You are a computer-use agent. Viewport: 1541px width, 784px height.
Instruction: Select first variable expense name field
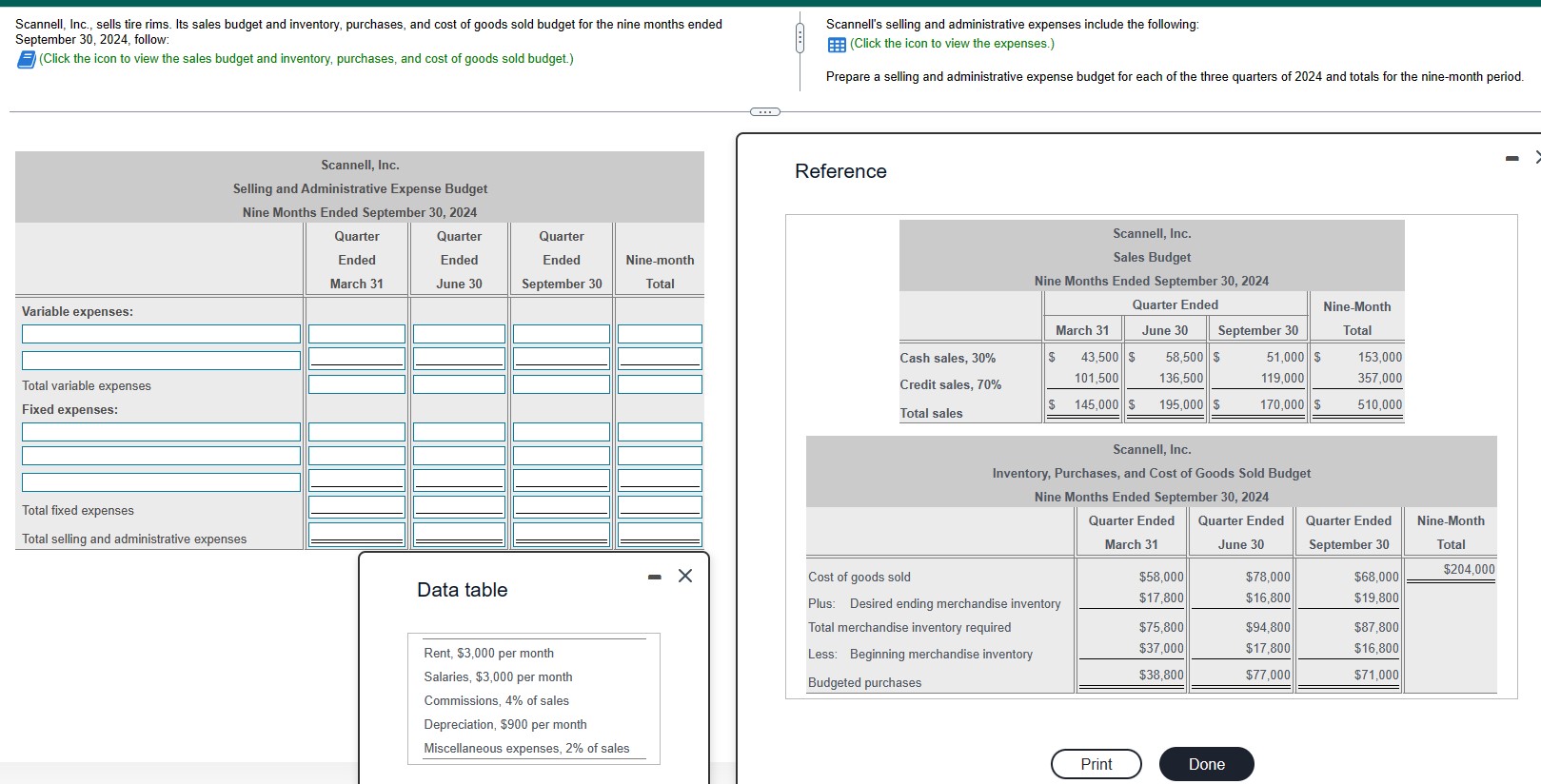click(x=161, y=334)
